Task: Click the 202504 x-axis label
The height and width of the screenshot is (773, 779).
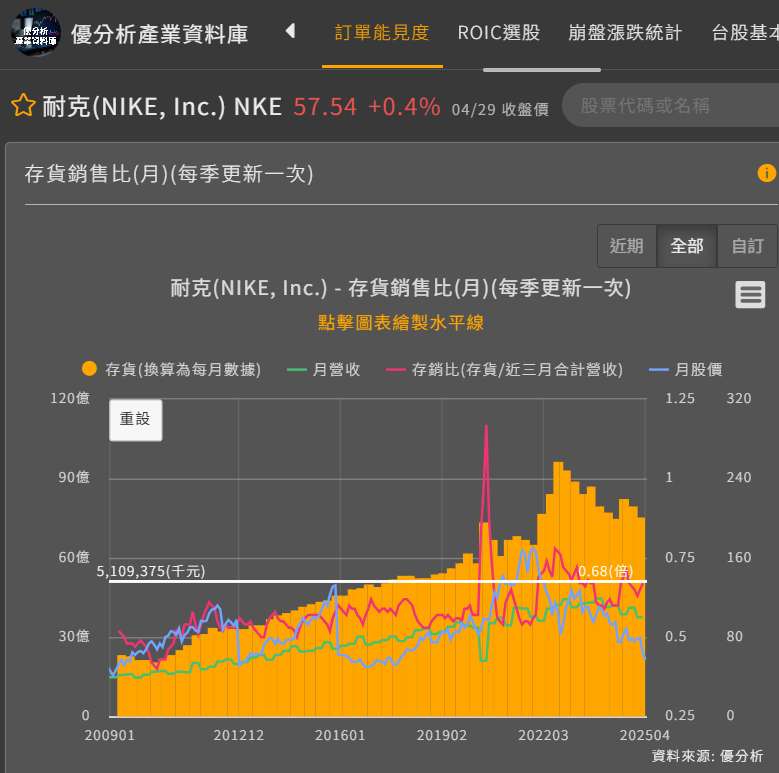Action: coord(644,735)
